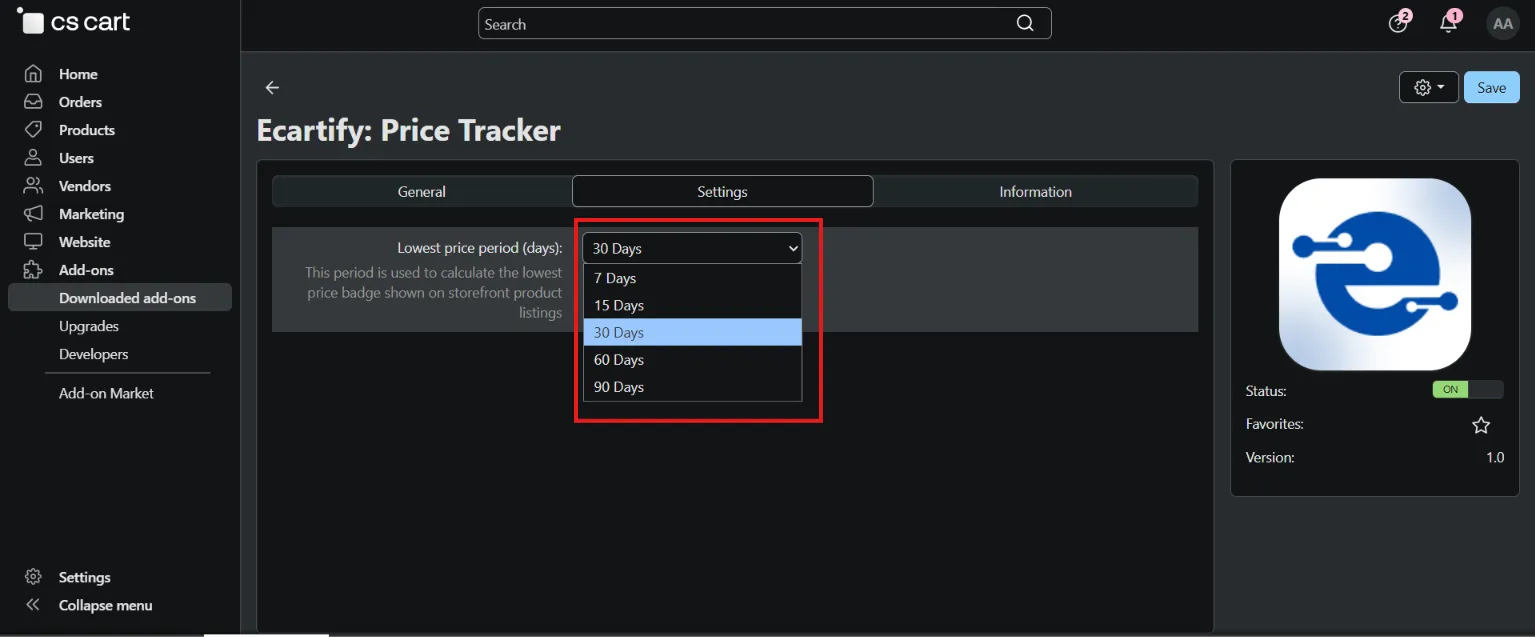
Task: Open the Users menu item
Action: tap(76, 158)
